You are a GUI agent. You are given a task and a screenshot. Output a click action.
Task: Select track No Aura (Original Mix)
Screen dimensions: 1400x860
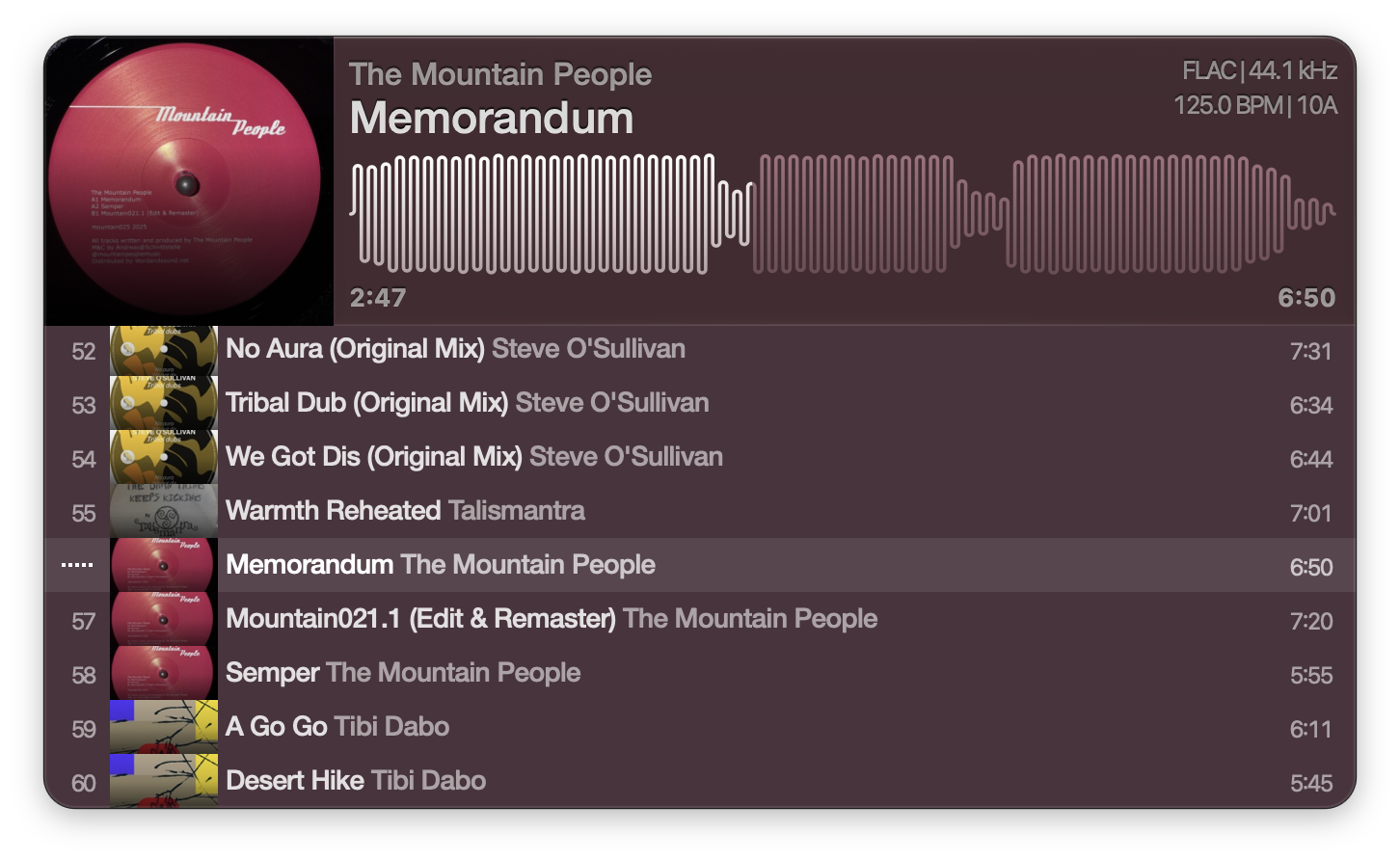(x=700, y=351)
